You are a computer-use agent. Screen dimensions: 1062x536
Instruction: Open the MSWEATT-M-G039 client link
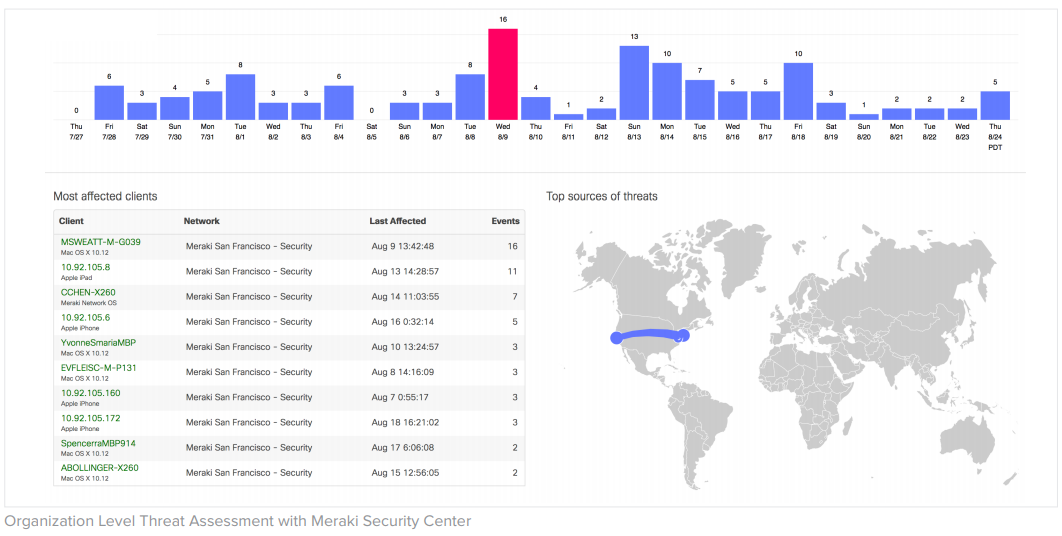tap(100, 242)
